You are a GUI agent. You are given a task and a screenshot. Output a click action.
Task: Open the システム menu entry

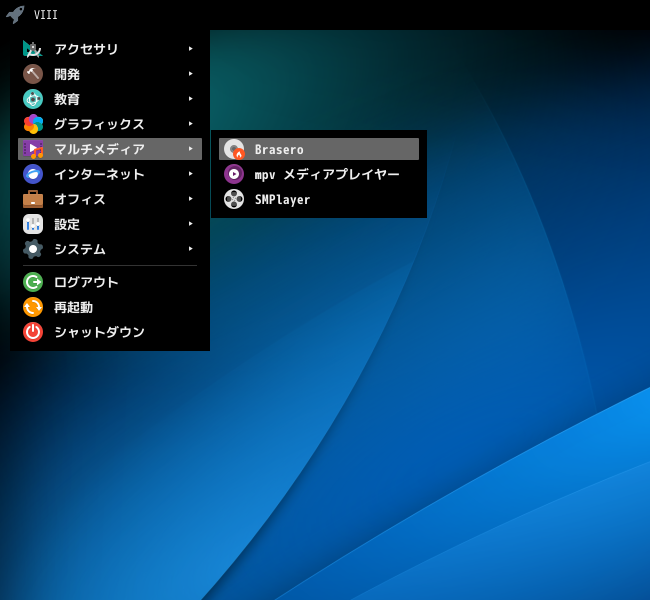click(x=110, y=249)
